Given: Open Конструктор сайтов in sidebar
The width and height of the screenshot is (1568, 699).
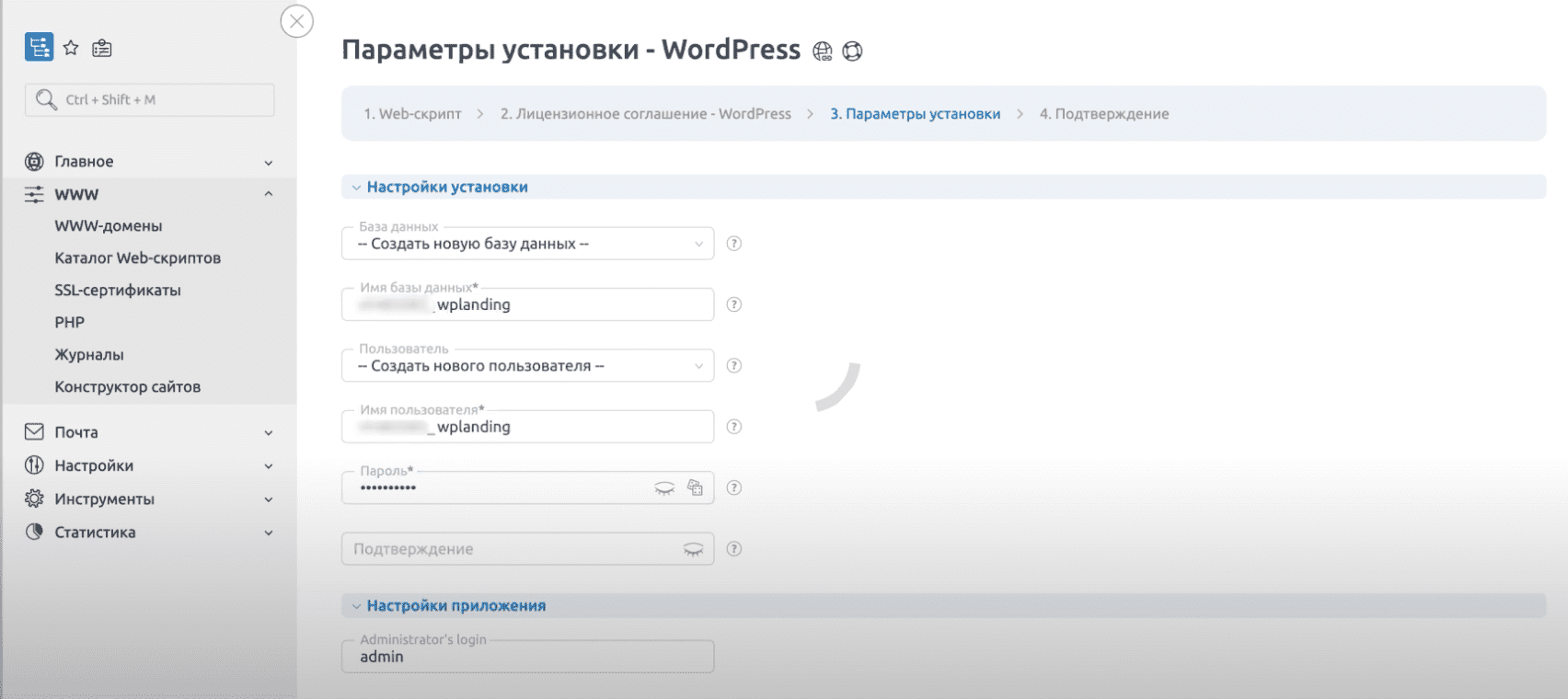Looking at the screenshot, I should [x=128, y=387].
